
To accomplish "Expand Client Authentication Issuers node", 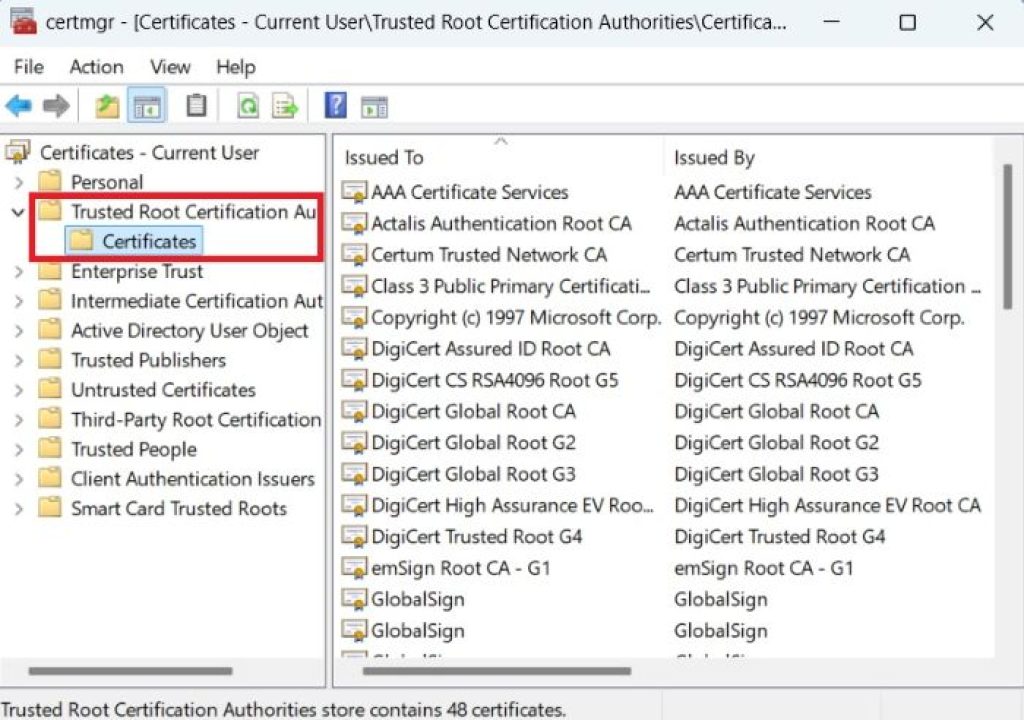I will [x=19, y=479].
